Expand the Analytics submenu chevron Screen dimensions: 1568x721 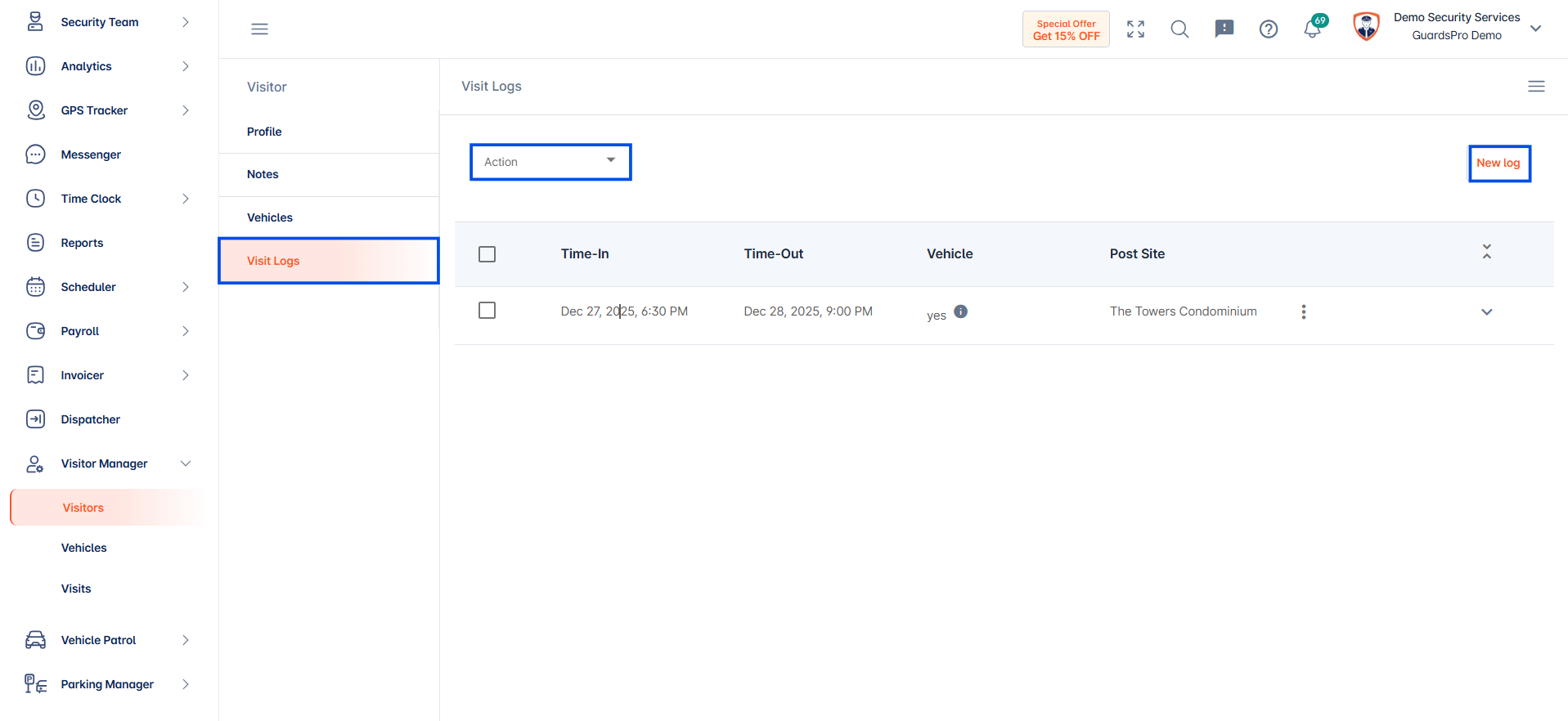(186, 66)
